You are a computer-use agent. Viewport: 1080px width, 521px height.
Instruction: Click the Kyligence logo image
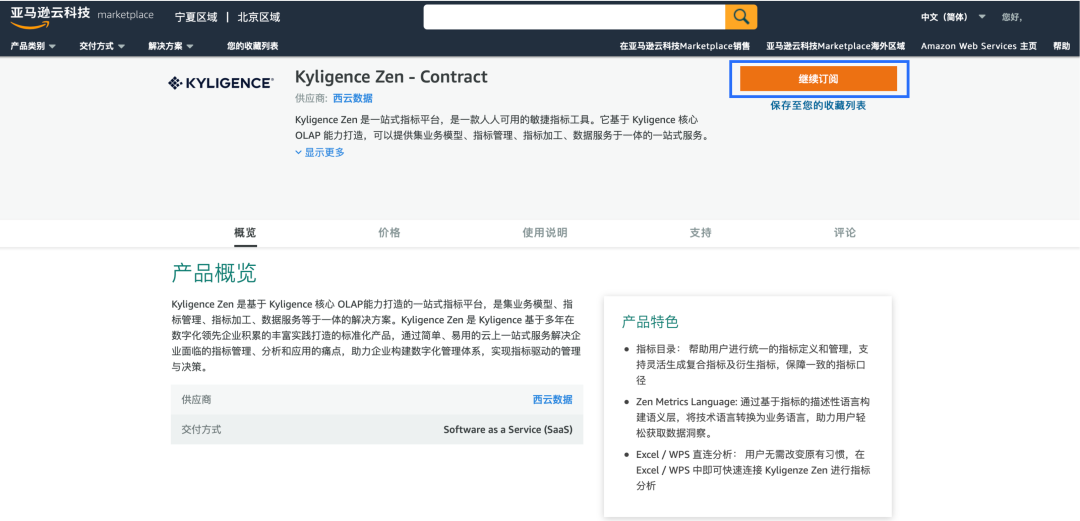coord(221,83)
